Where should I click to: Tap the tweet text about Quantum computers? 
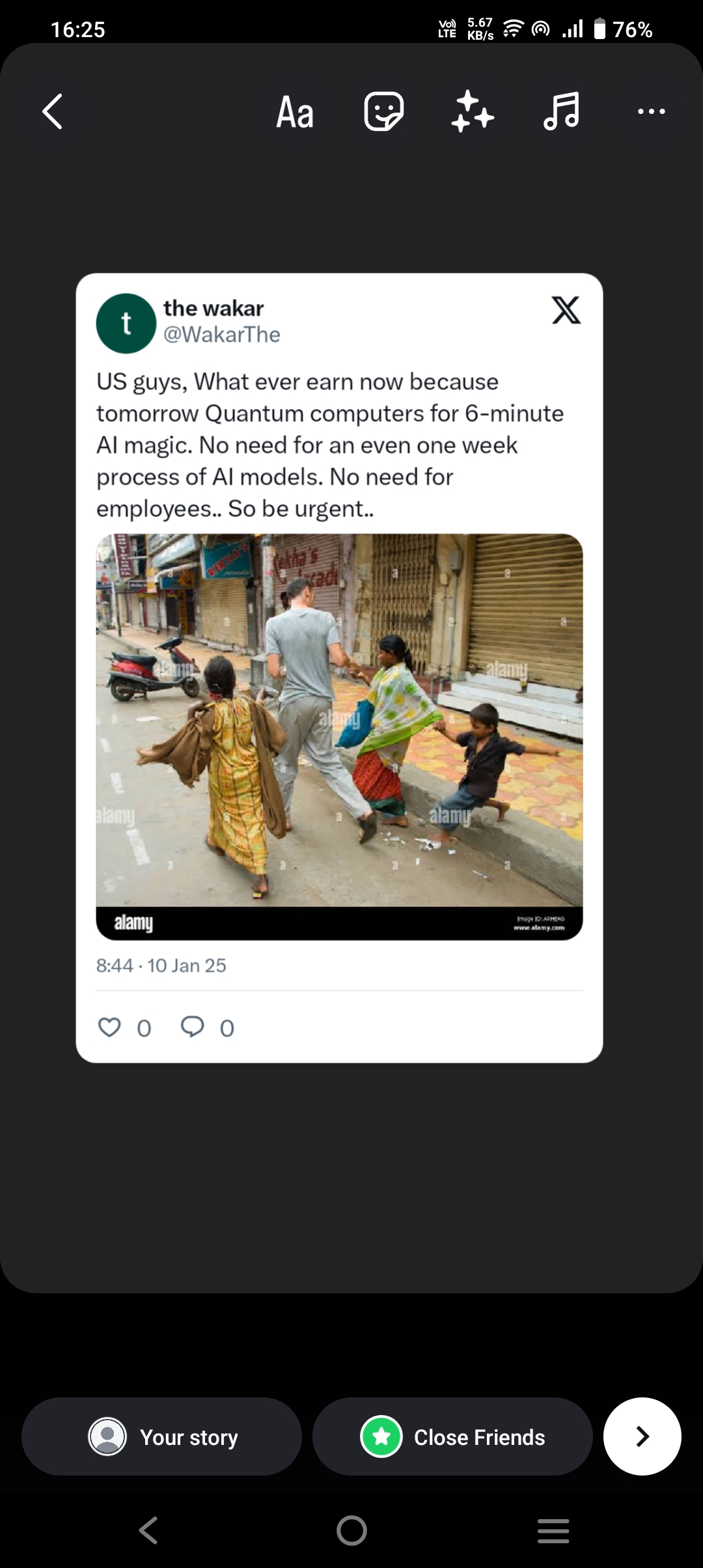[330, 445]
